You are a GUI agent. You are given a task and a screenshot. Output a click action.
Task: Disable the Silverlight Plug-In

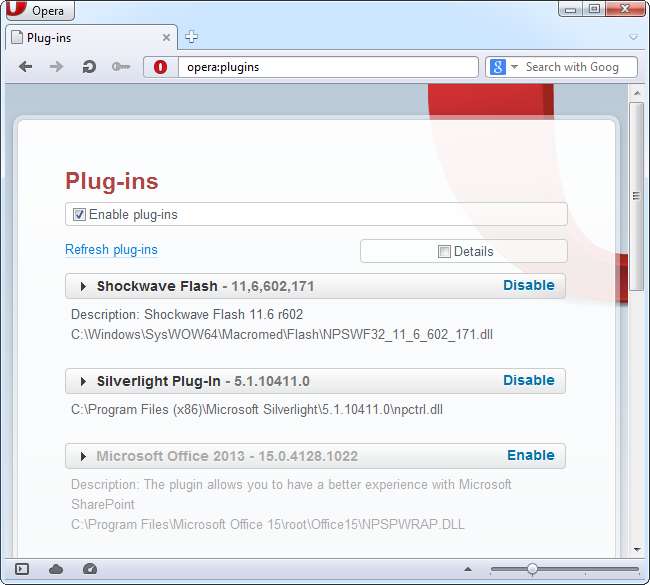coord(529,380)
